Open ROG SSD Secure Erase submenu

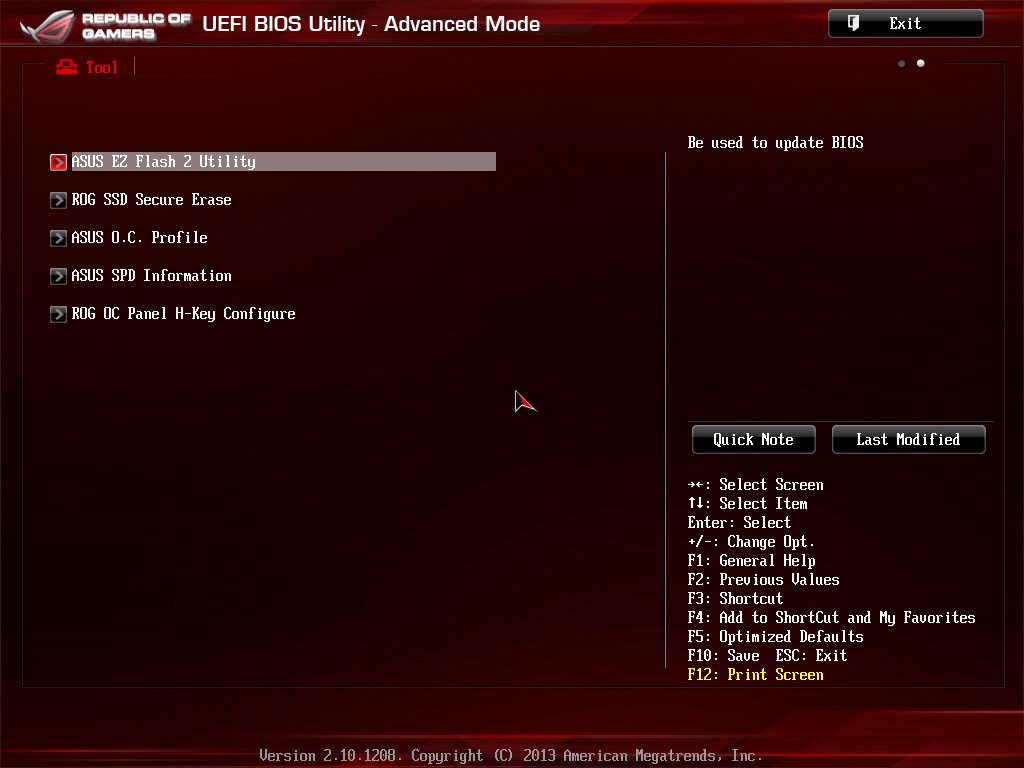(x=152, y=200)
